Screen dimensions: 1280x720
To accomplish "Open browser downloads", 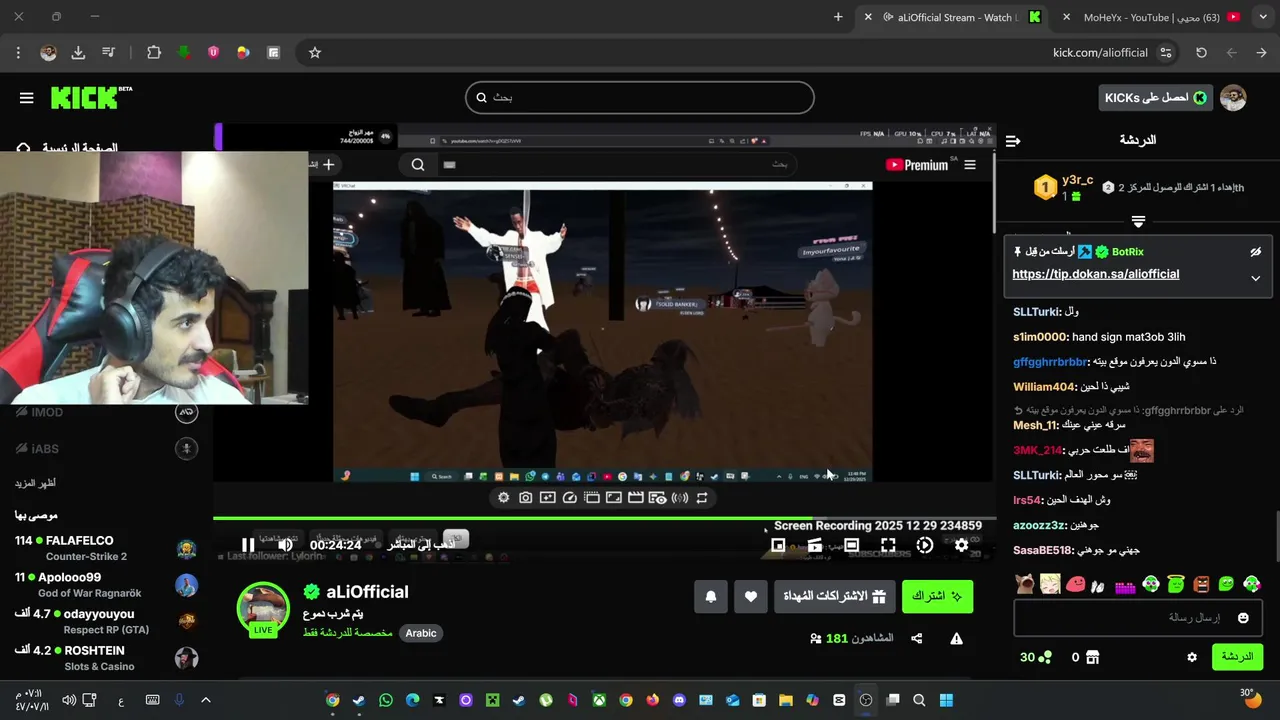I will [78, 53].
